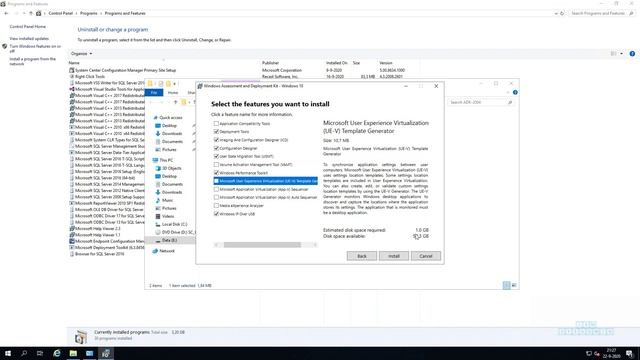Check Media eXperience Analyzer feature
This screenshot has height=360, width=640.
click(x=216, y=205)
